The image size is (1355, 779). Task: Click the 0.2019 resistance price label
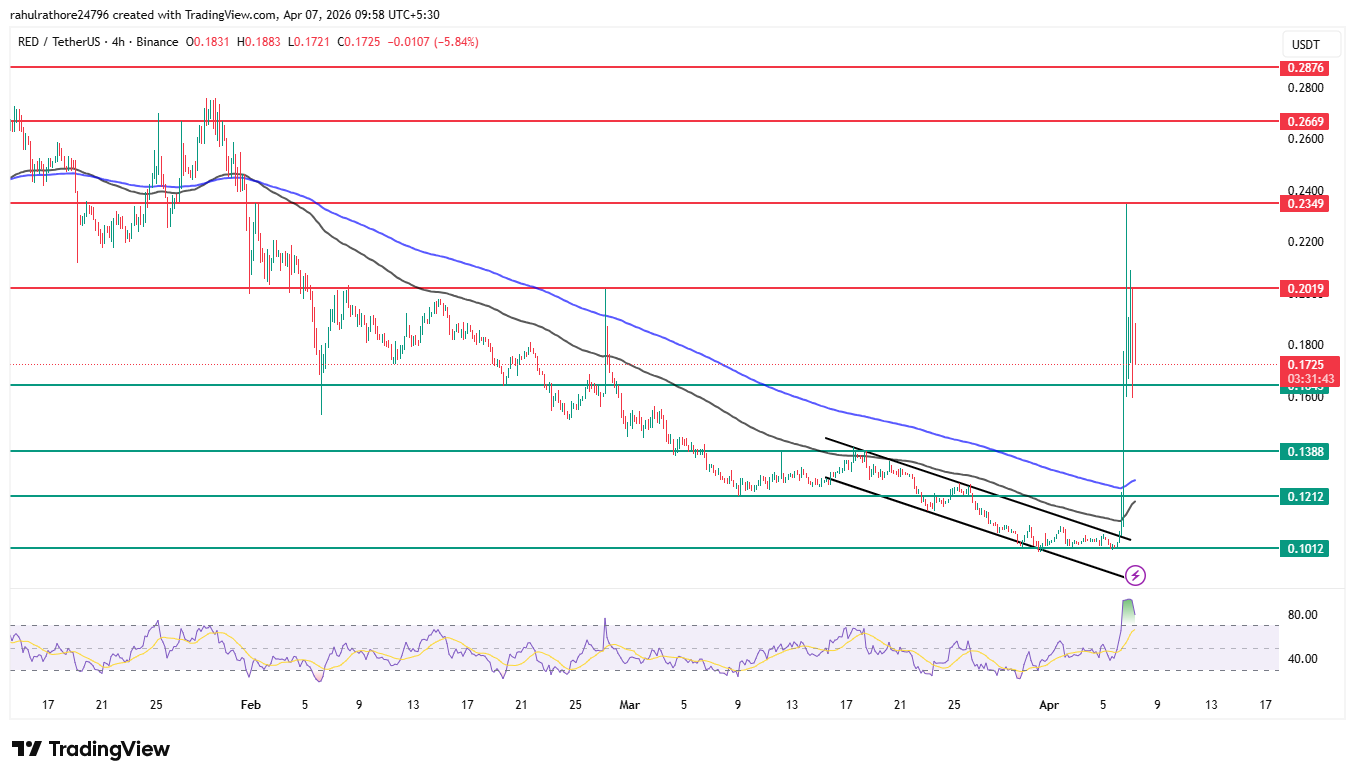coord(1306,288)
